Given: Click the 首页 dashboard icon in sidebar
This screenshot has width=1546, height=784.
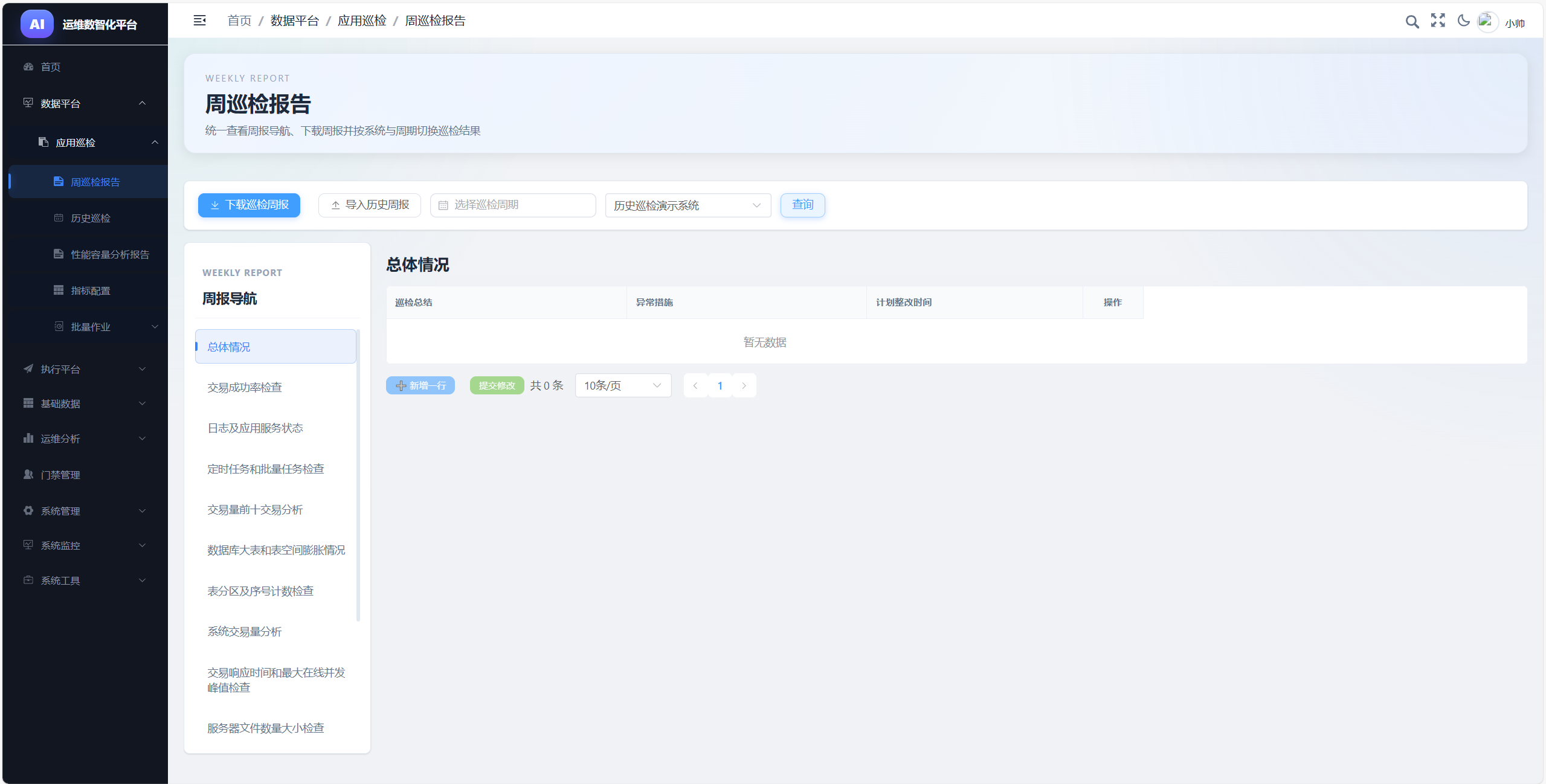Looking at the screenshot, I should coord(28,66).
